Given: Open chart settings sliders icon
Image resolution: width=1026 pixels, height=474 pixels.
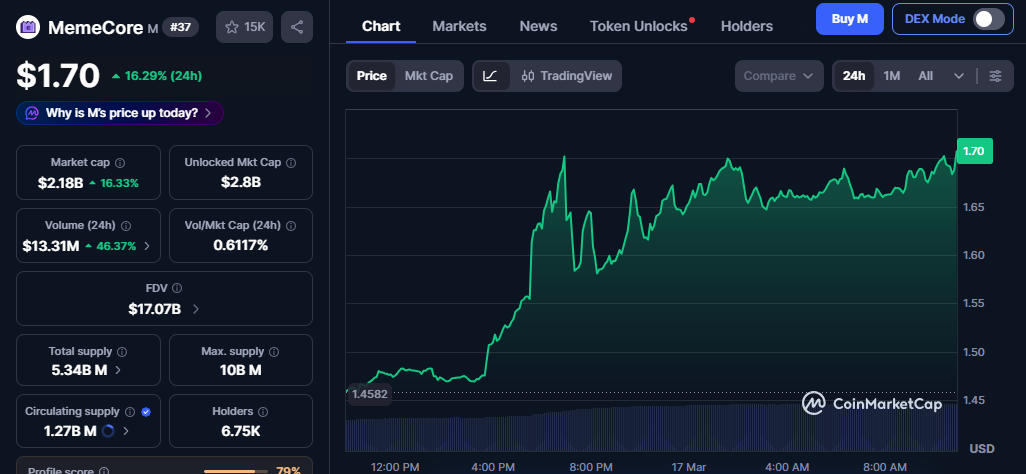Looking at the screenshot, I should (995, 76).
